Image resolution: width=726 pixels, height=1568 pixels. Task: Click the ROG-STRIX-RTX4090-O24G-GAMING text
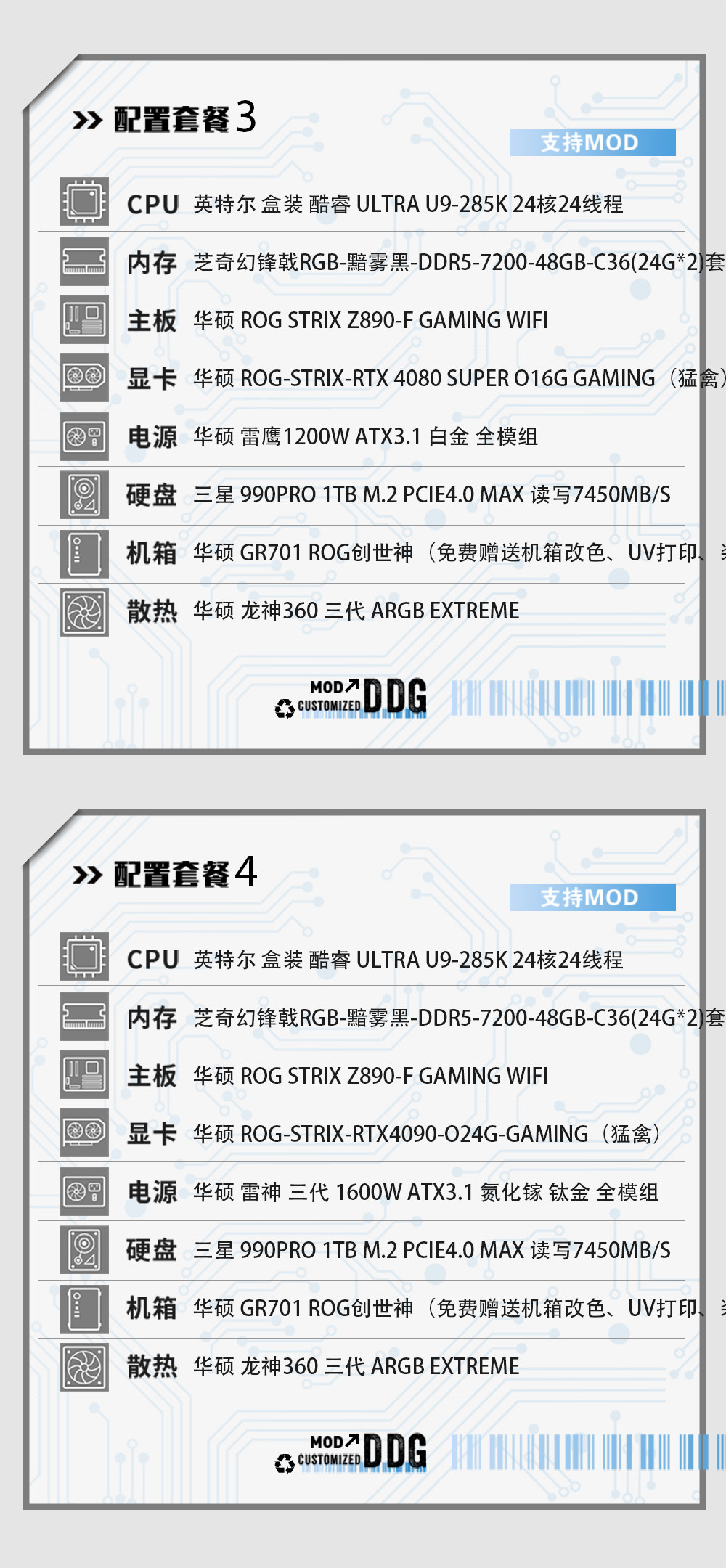pos(427,1134)
